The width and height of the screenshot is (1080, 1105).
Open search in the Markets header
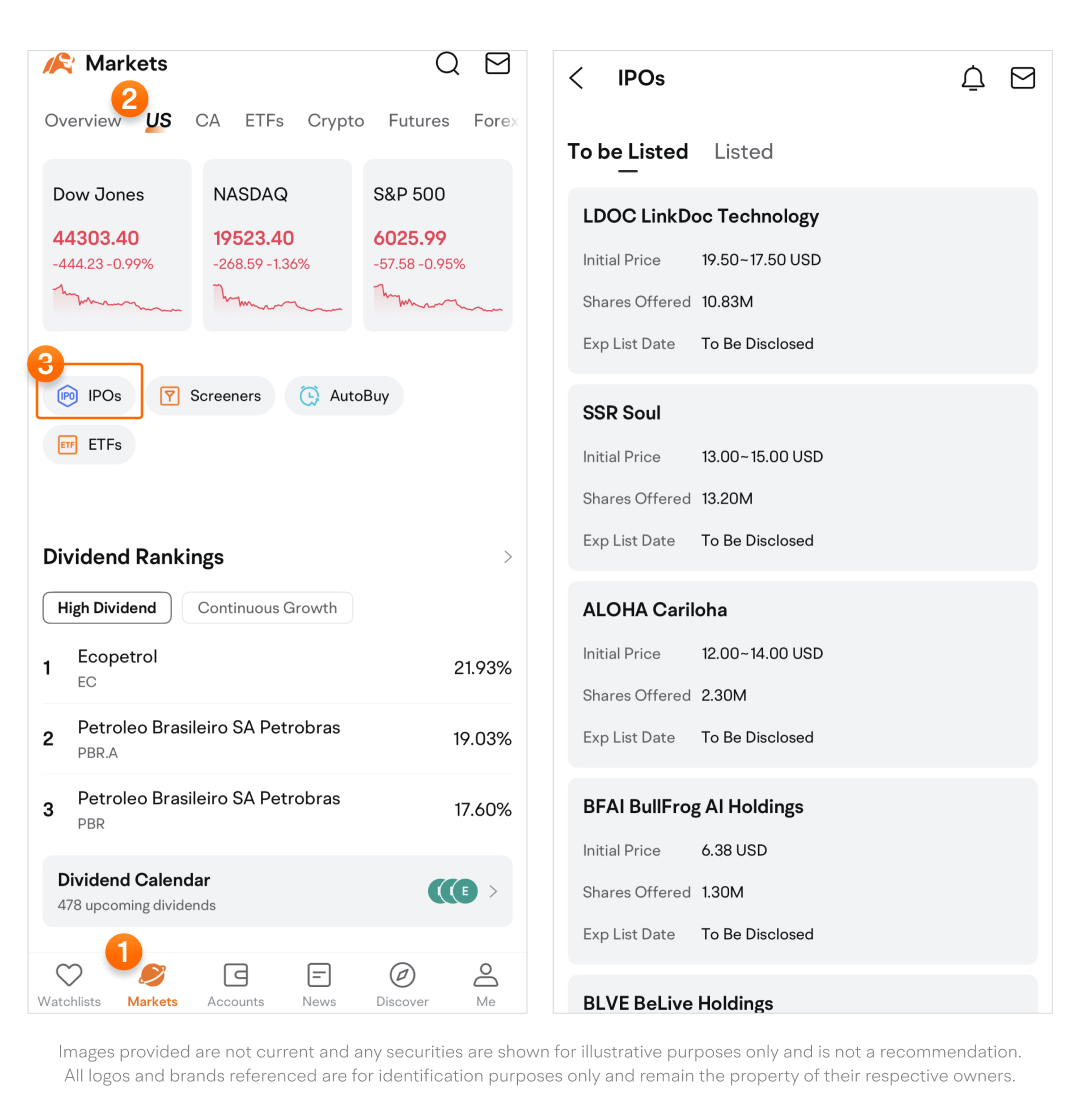click(x=448, y=64)
